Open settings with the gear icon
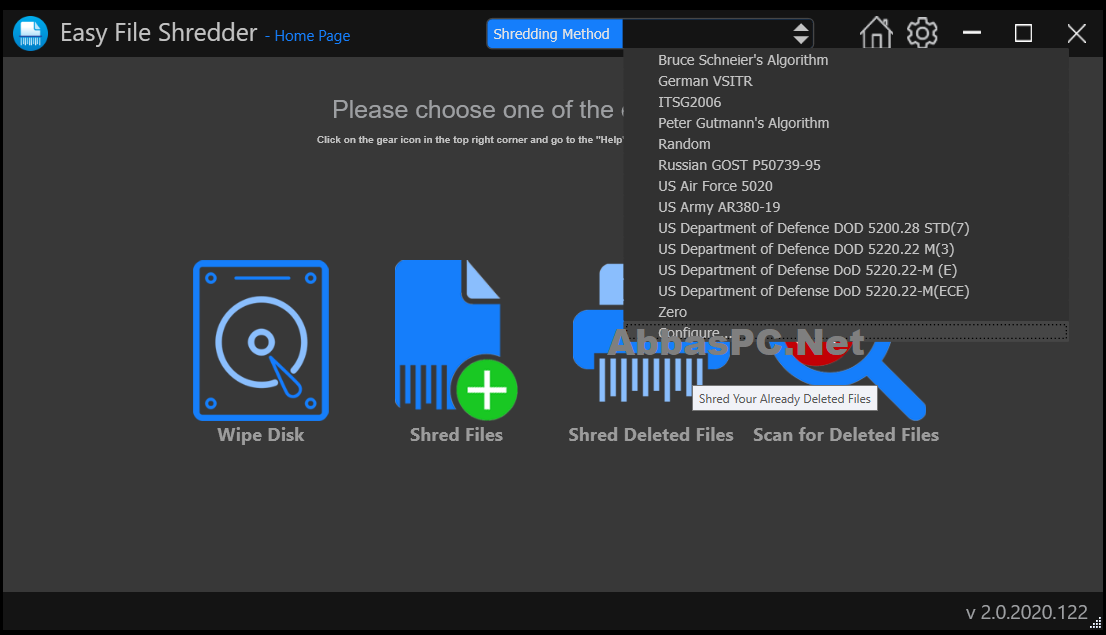 point(922,32)
